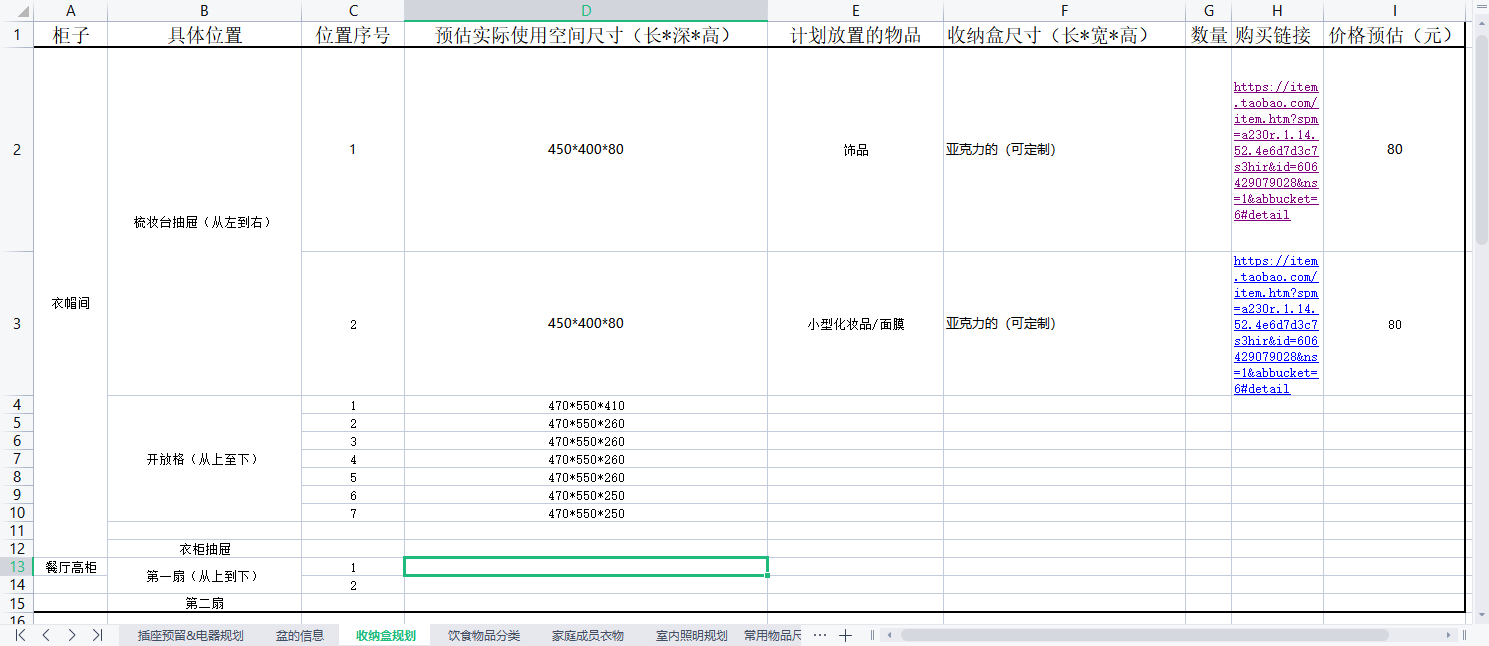Open the 室内照明规划 sheet tab
Image resolution: width=1489 pixels, height=646 pixels.
[x=692, y=635]
